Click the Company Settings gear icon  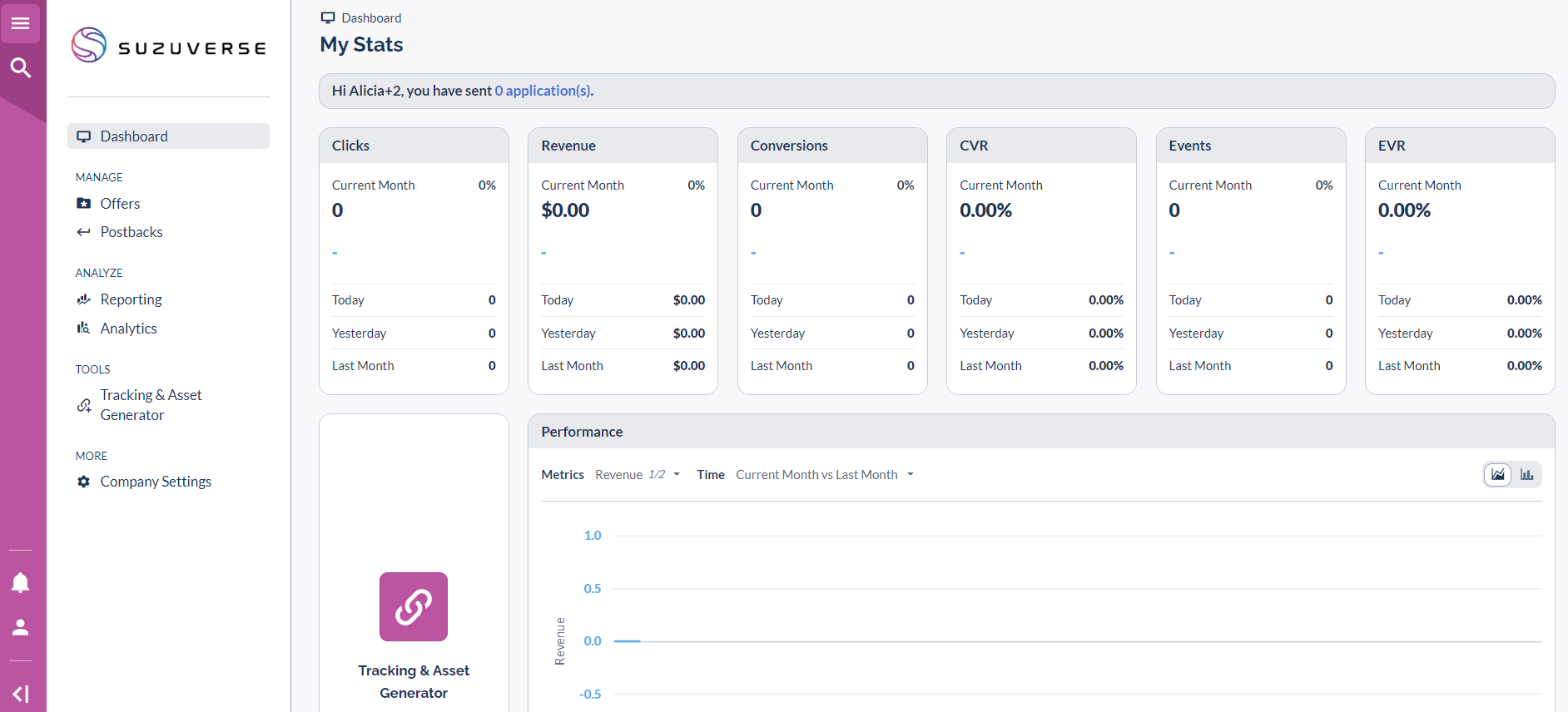83,482
